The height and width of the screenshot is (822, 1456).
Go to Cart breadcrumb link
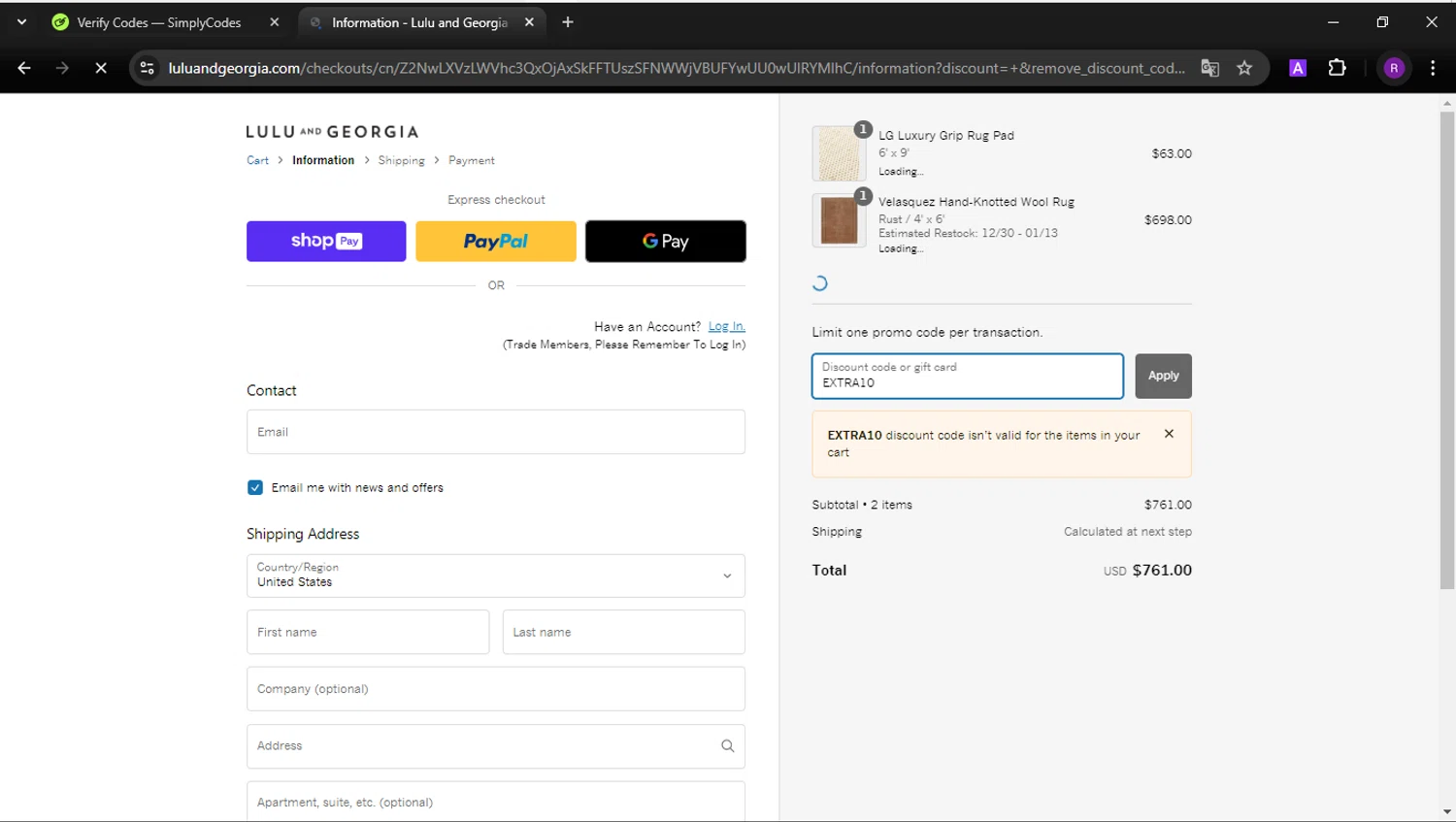click(257, 160)
